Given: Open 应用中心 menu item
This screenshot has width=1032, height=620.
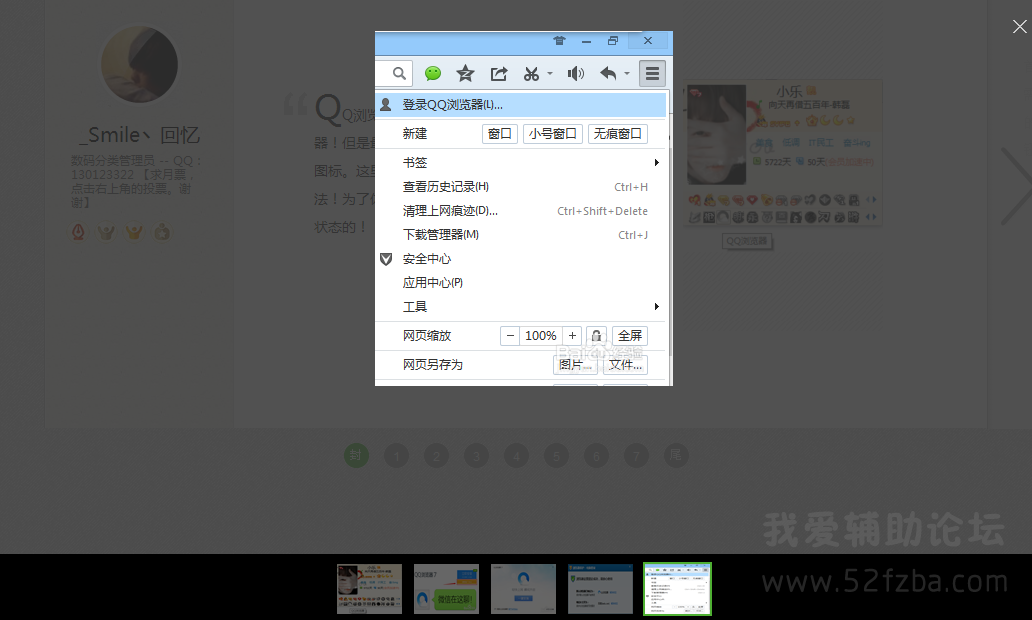Looking at the screenshot, I should pyautogui.click(x=521, y=283).
